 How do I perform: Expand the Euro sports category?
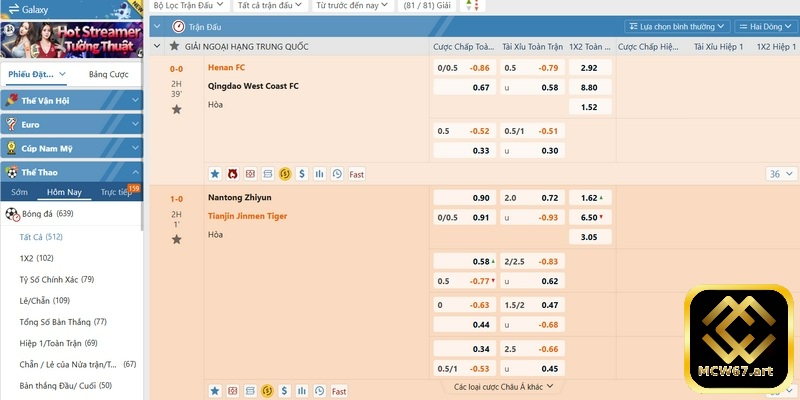point(72,123)
